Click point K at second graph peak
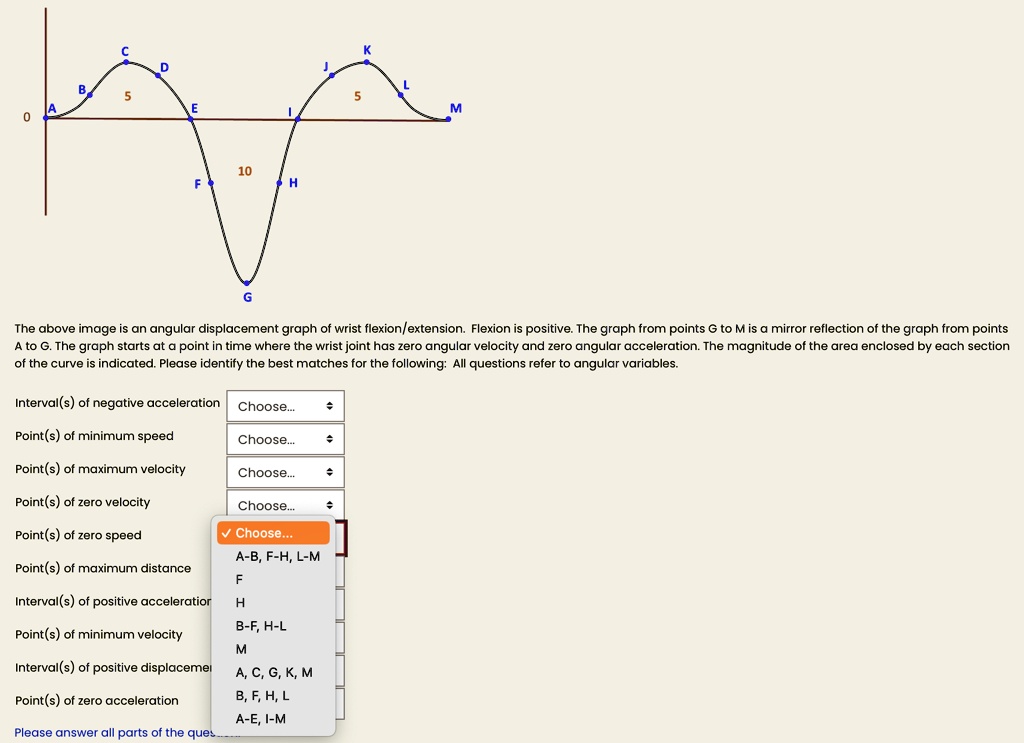The width and height of the screenshot is (1024, 743). 366,62
